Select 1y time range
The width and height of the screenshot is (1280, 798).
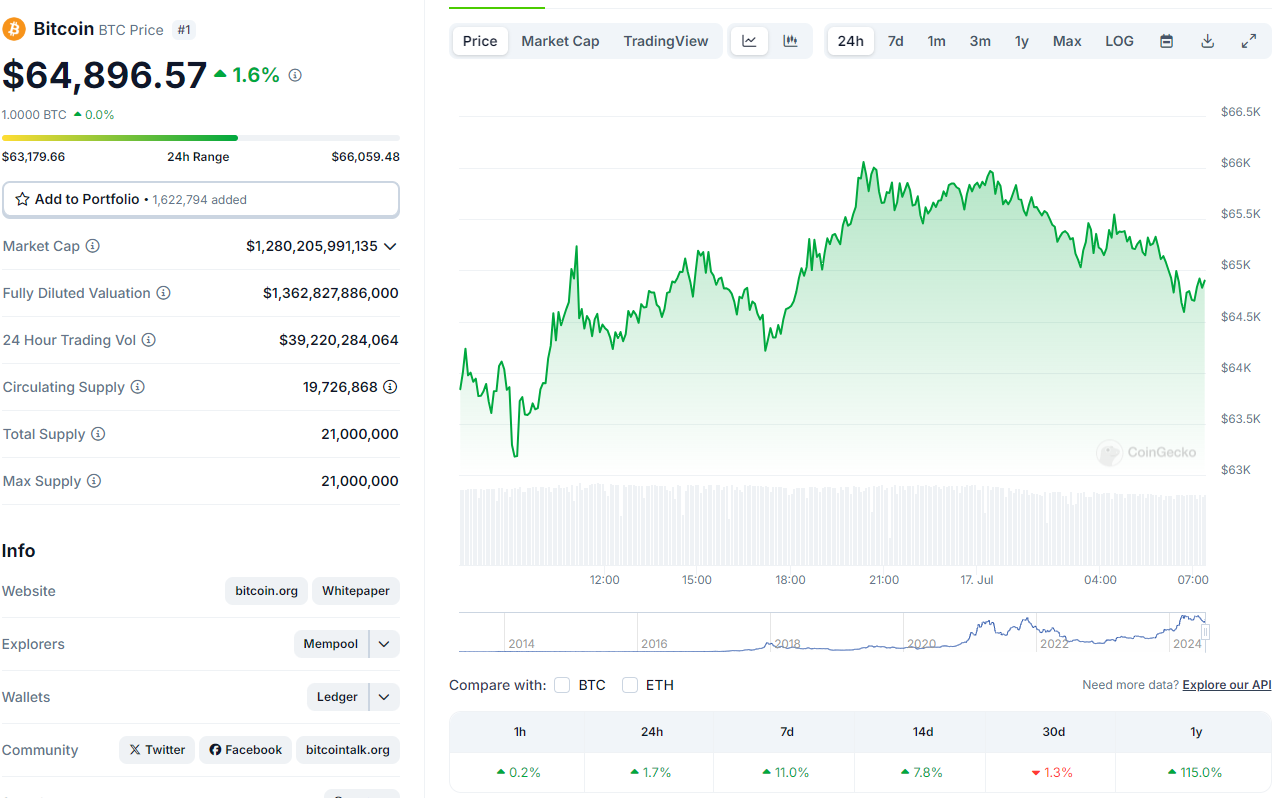pos(1021,41)
